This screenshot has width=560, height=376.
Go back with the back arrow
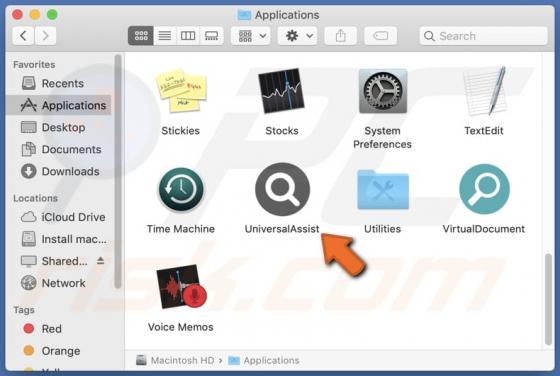tap(23, 36)
